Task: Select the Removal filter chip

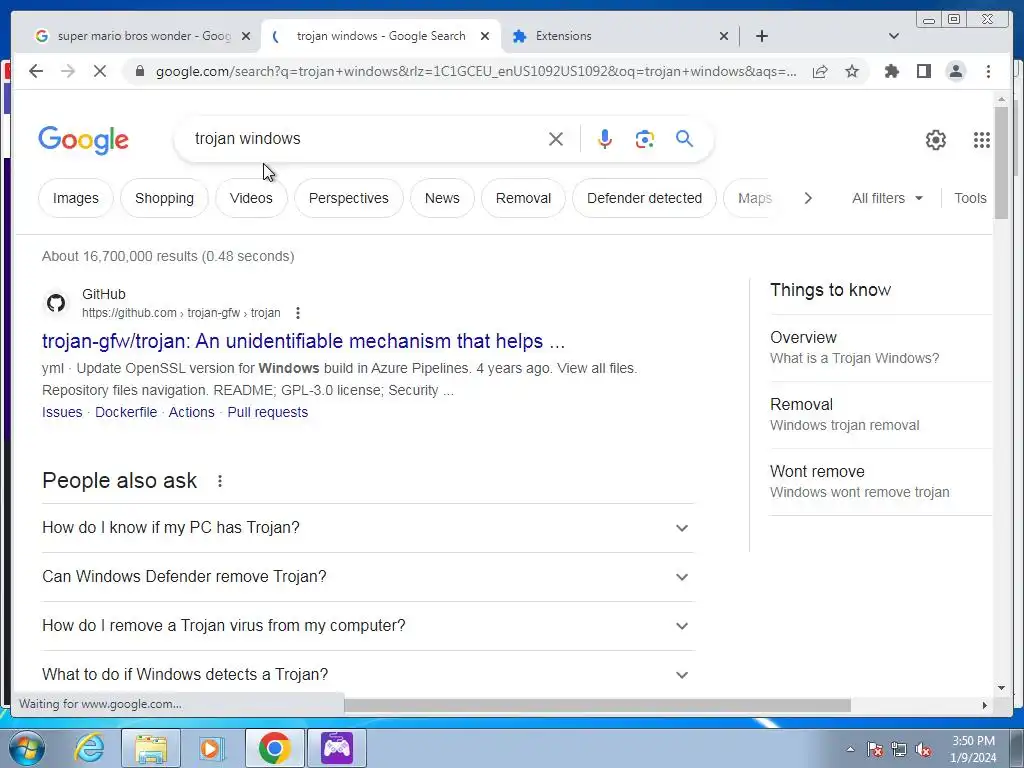Action: (523, 198)
